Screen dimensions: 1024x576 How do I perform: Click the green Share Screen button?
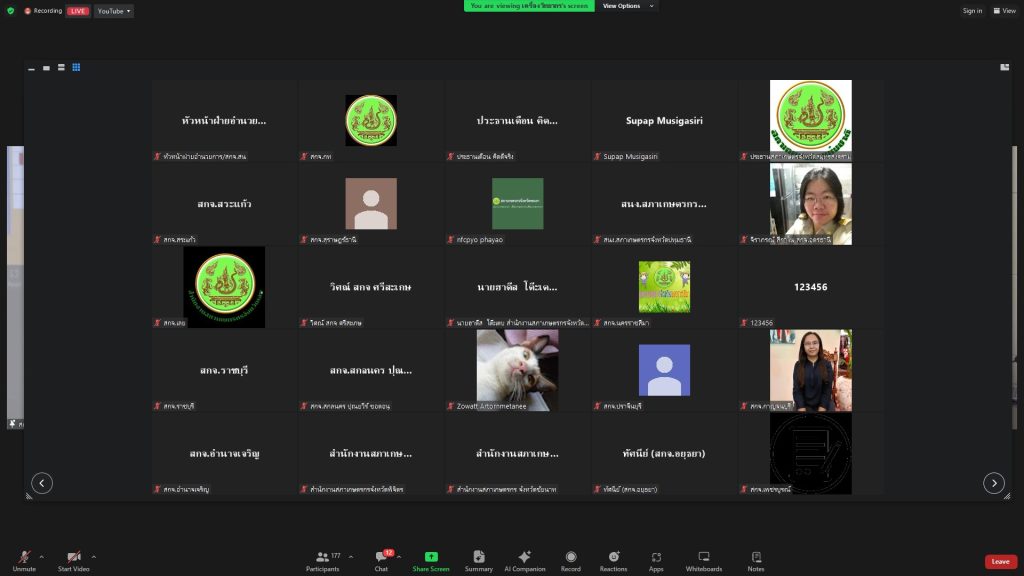431,560
